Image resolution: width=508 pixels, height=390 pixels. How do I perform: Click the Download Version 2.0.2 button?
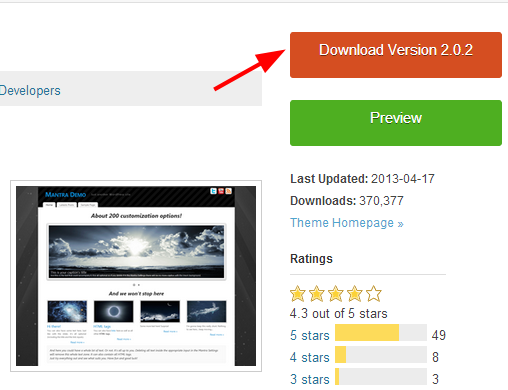pos(396,55)
